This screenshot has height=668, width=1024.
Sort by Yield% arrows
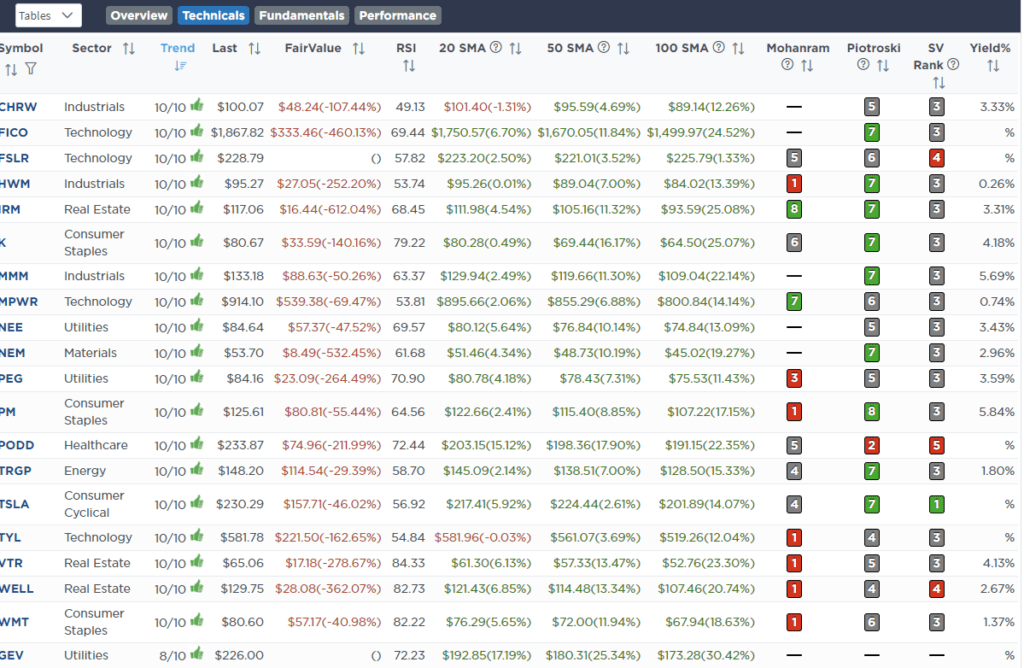(993, 65)
